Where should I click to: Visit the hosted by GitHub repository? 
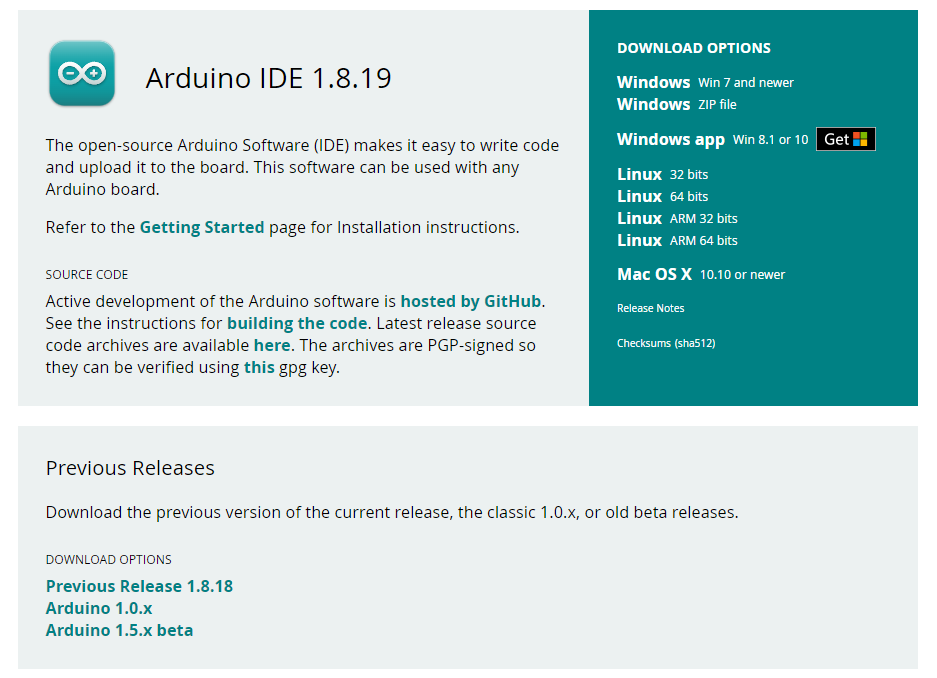coord(471,300)
